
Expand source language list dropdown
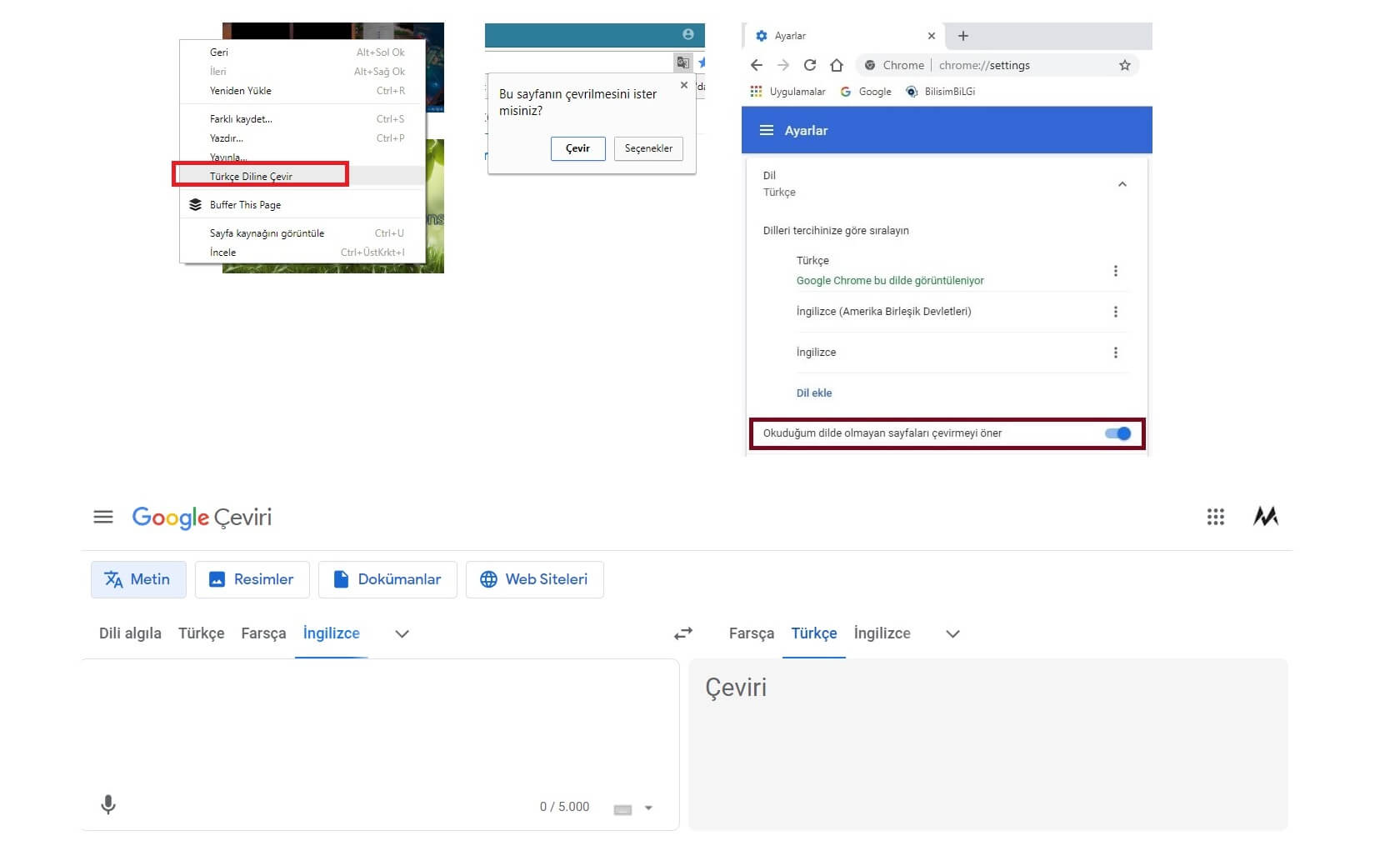[x=402, y=633]
